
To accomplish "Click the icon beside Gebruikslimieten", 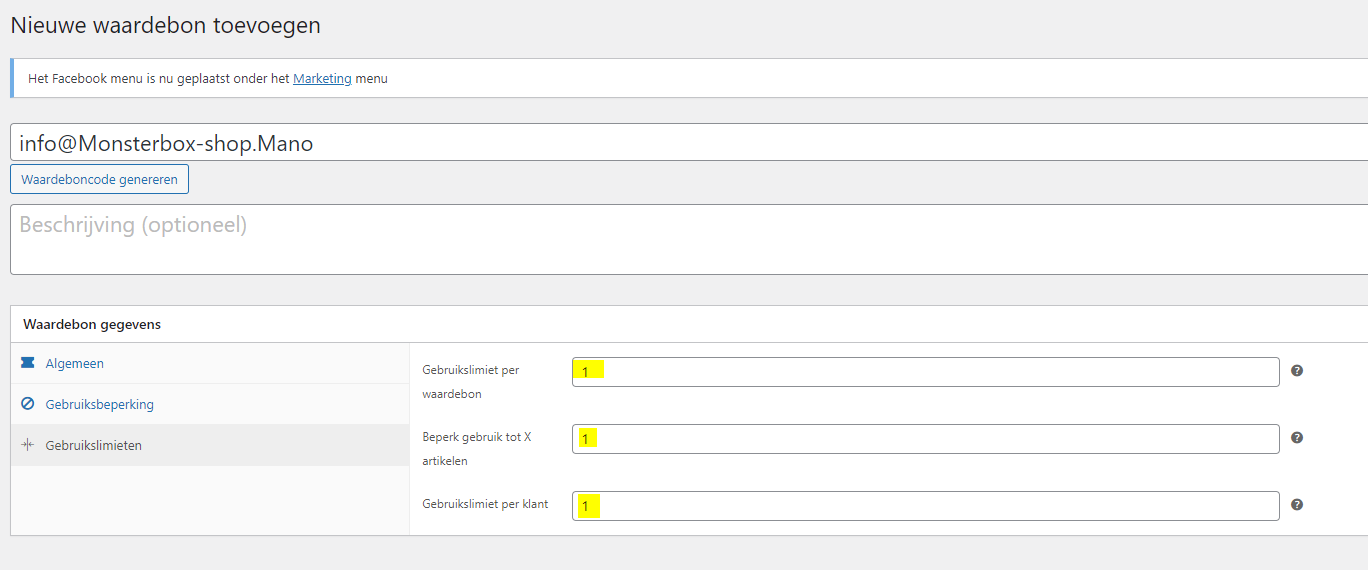I will 27,445.
